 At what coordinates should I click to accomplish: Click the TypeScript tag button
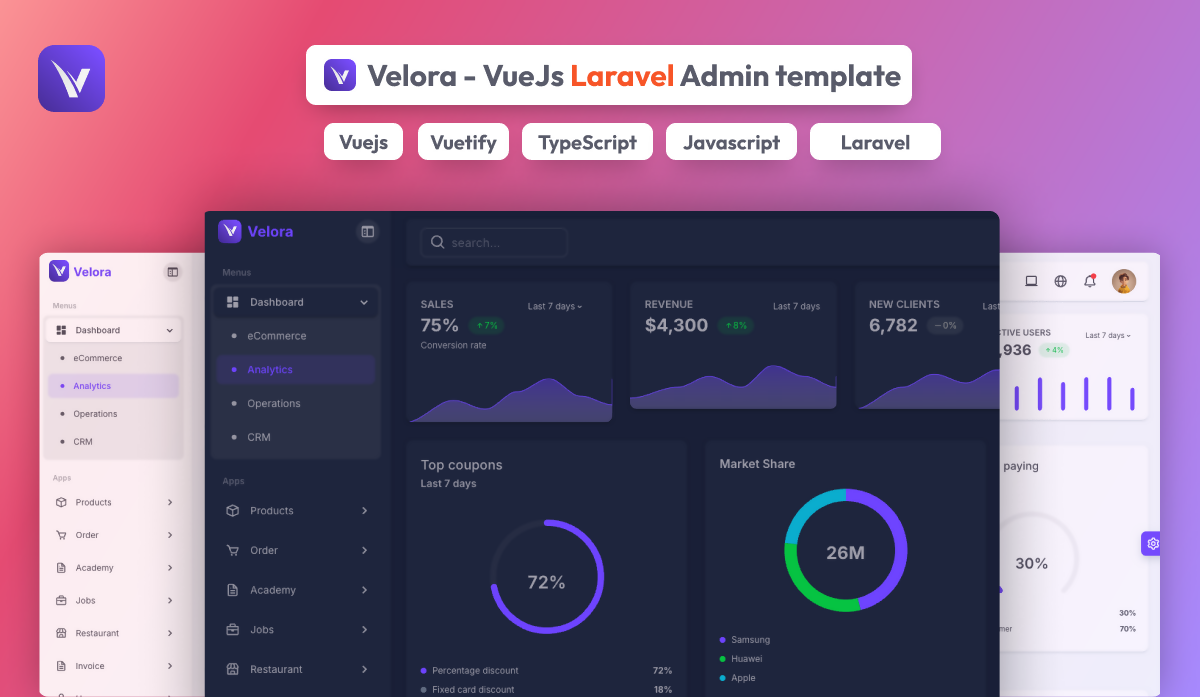587,142
